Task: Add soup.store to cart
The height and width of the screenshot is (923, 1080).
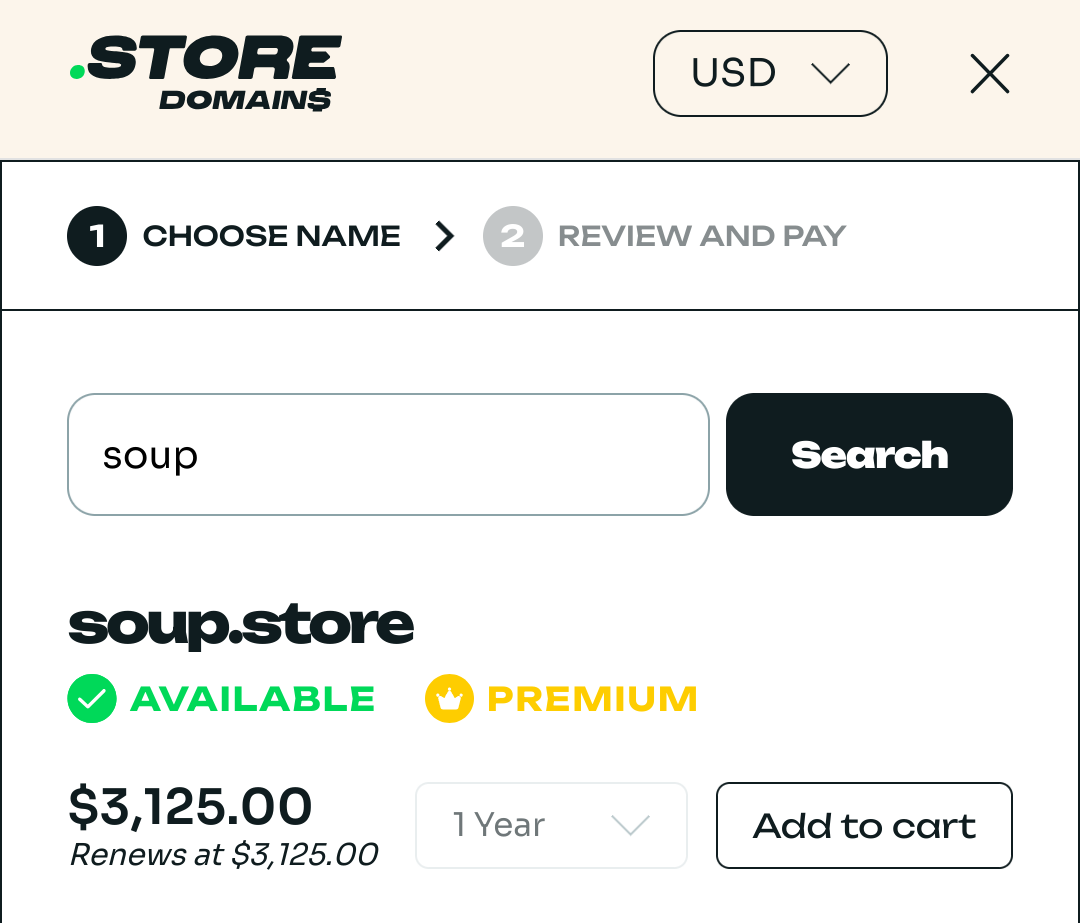Action: 864,825
